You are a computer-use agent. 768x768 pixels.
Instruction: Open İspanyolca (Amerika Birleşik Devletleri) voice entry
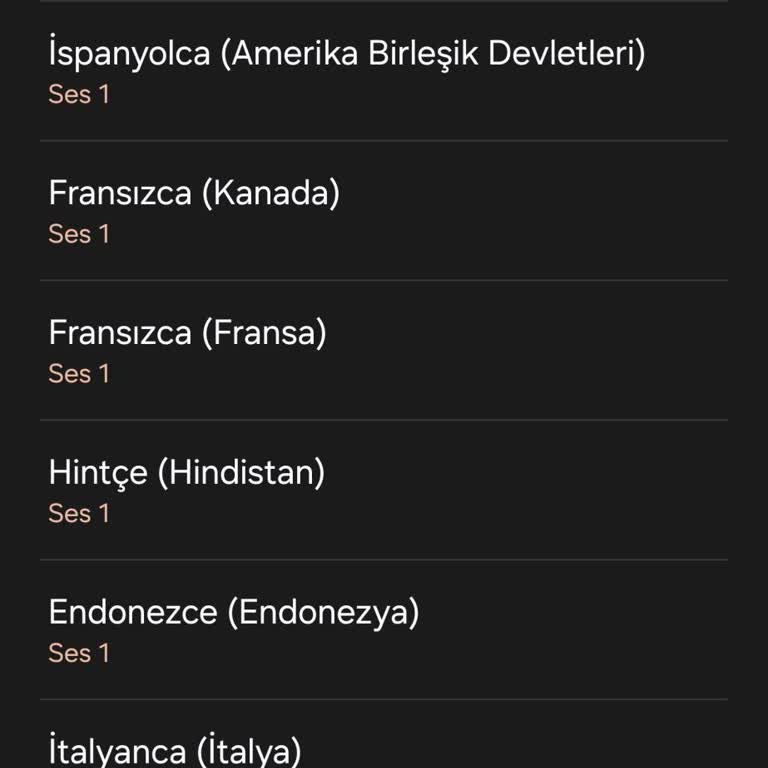click(x=384, y=71)
